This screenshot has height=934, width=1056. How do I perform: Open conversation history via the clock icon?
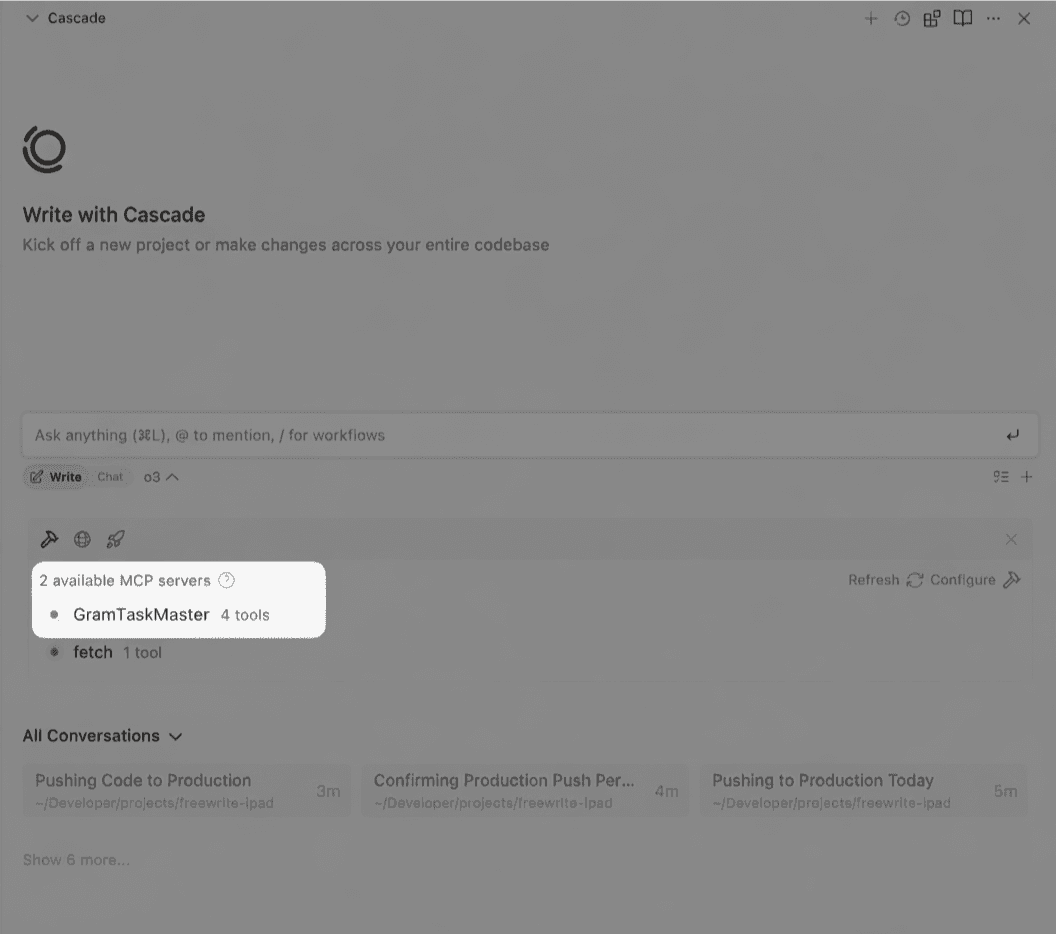pyautogui.click(x=901, y=18)
